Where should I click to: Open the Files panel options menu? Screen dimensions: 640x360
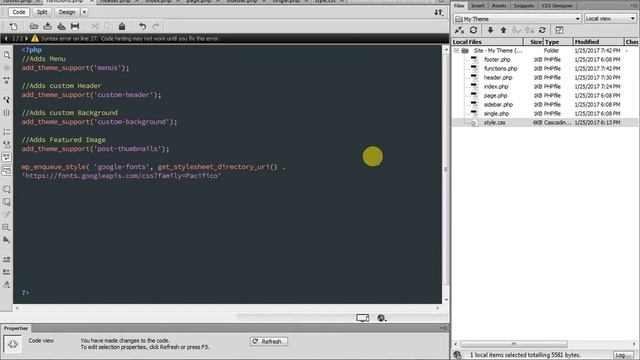click(x=635, y=5)
